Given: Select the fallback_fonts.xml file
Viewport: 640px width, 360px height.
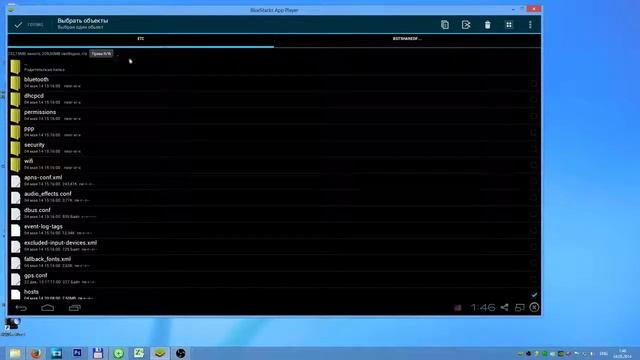Looking at the screenshot, I should 274,262.
